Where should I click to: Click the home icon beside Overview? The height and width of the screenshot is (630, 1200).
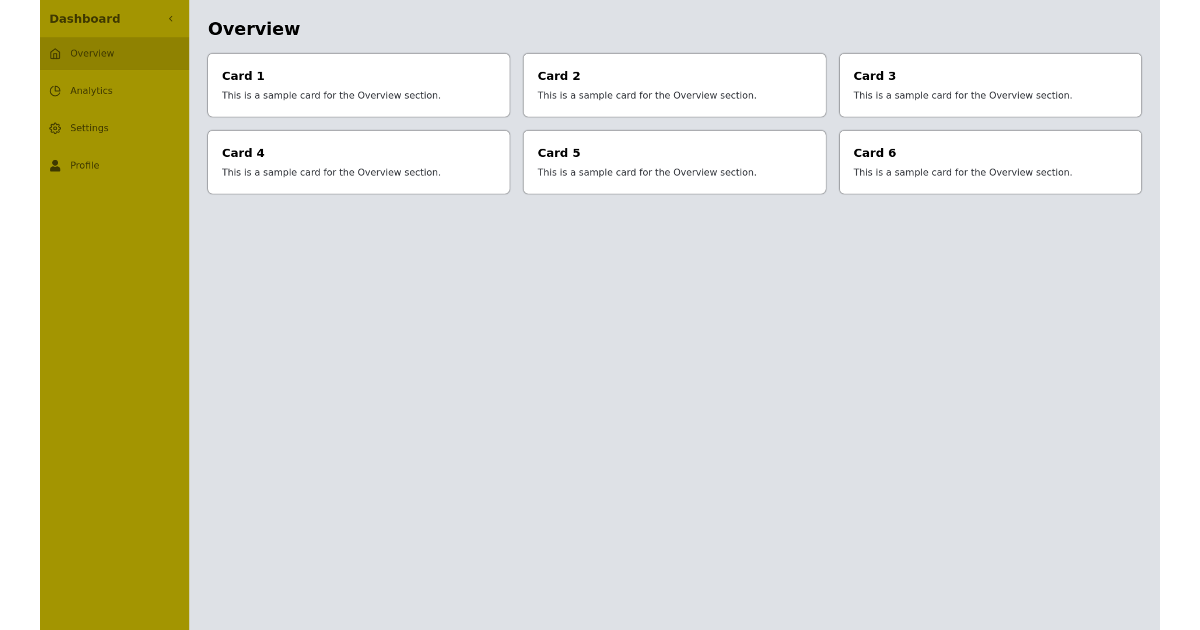pos(55,53)
